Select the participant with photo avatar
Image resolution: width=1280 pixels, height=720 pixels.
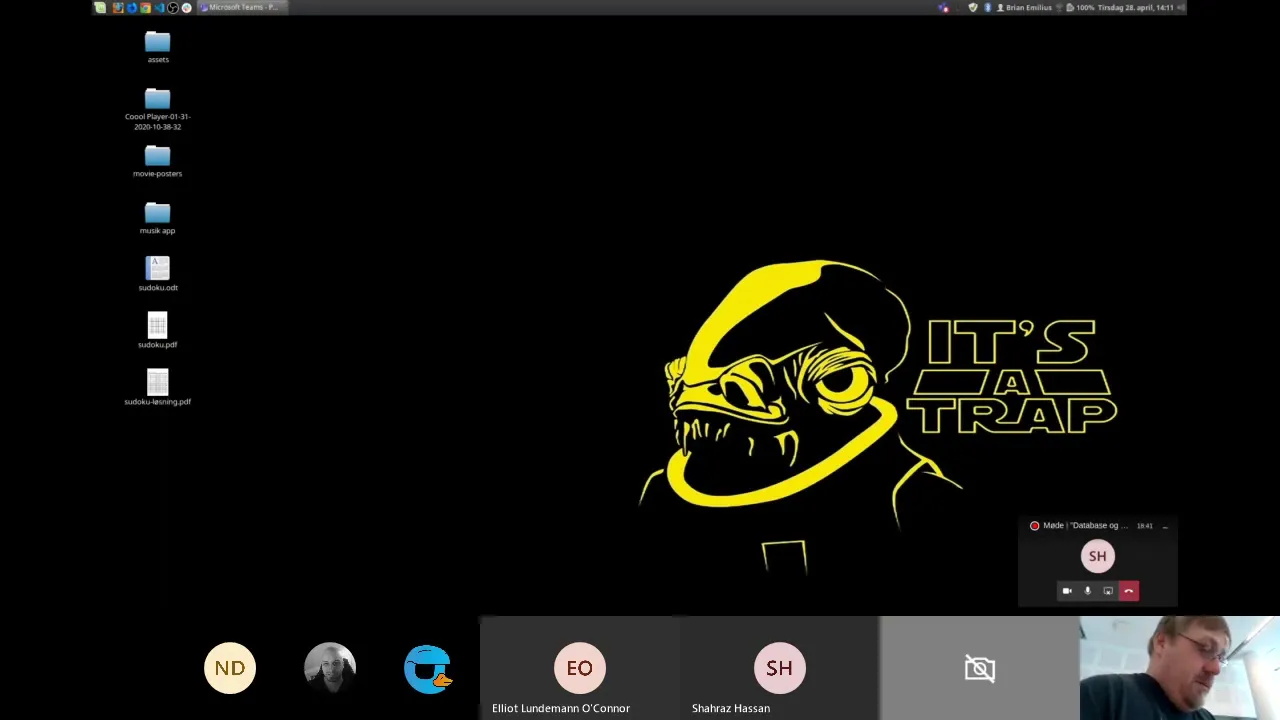click(x=330, y=668)
